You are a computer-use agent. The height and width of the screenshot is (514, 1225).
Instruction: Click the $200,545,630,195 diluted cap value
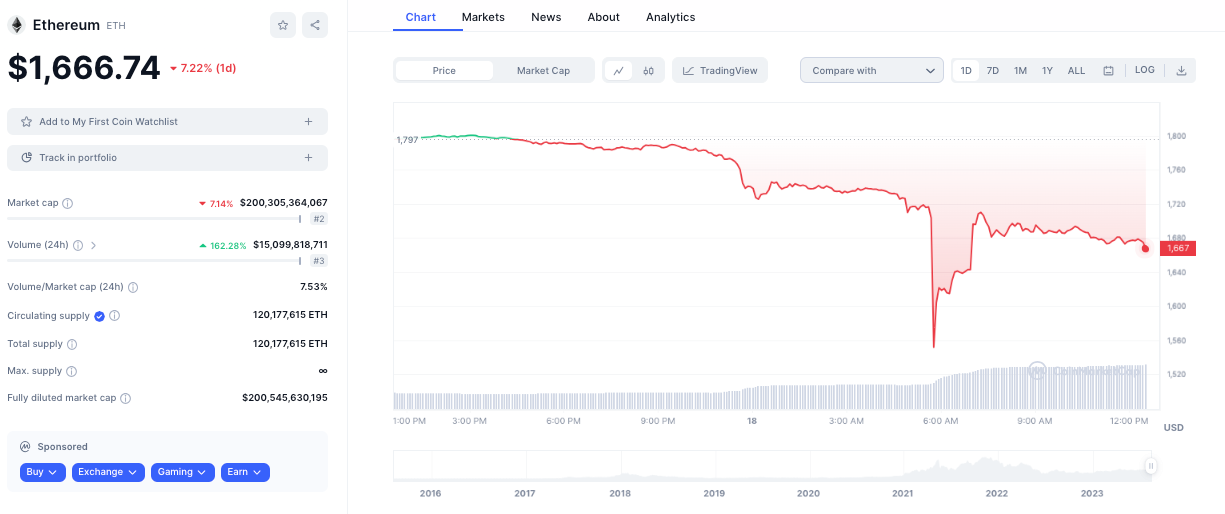tap(285, 398)
